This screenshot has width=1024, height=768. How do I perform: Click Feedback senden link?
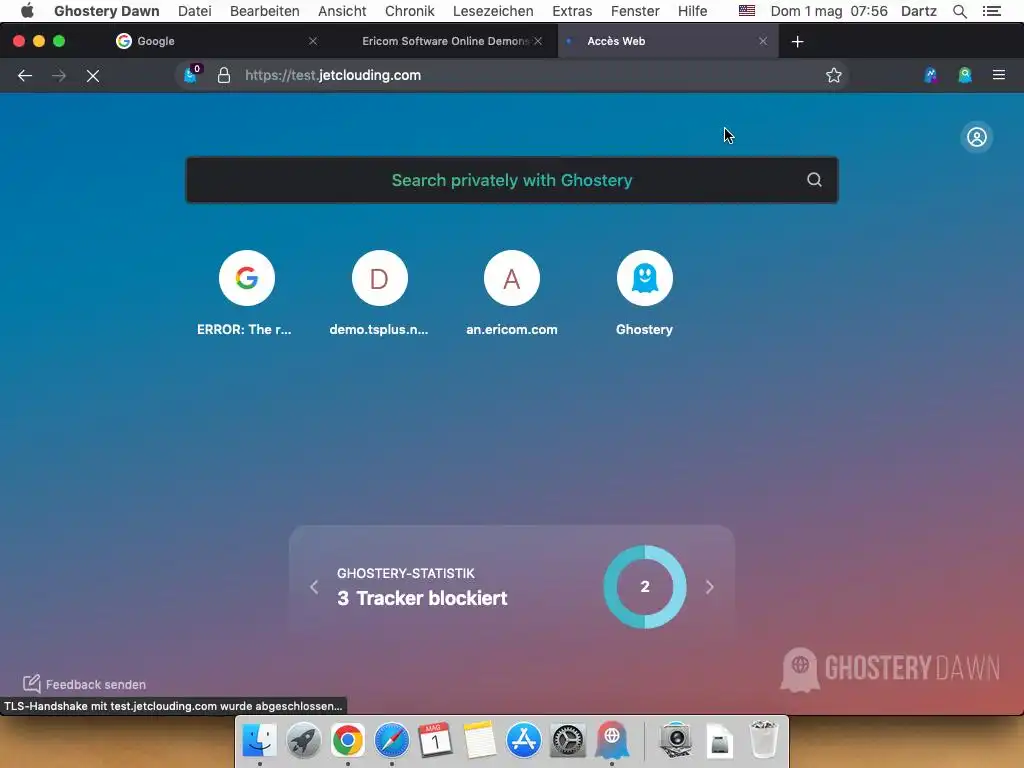click(x=84, y=684)
